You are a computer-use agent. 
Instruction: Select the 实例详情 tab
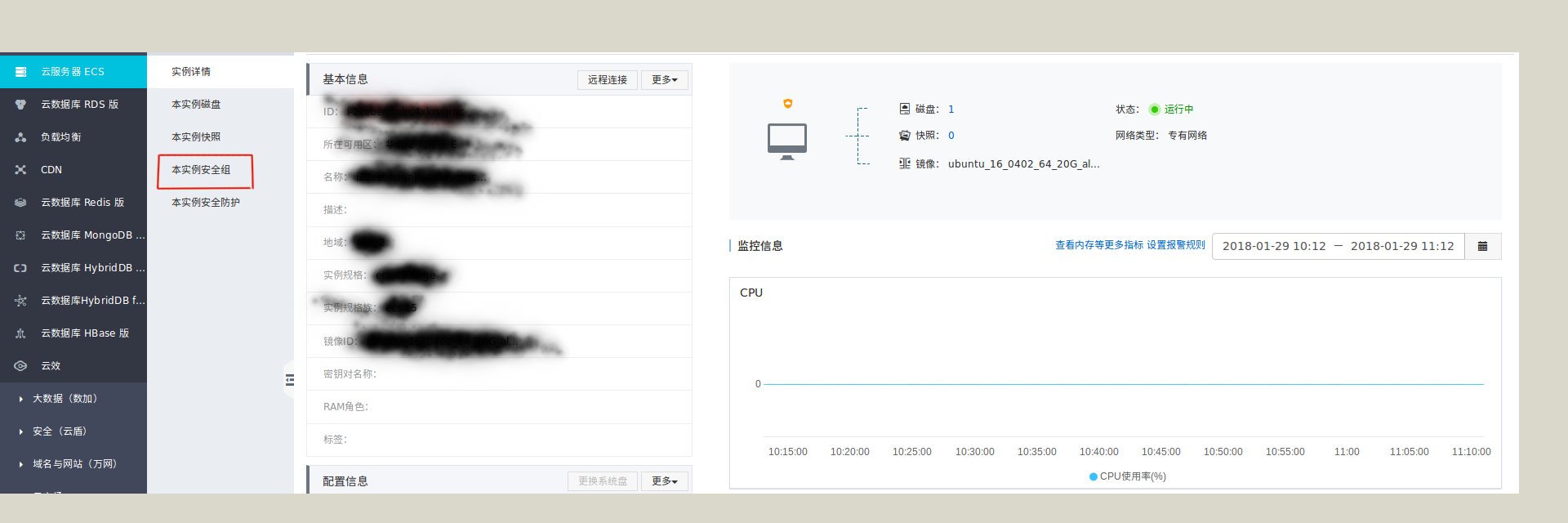[220, 72]
